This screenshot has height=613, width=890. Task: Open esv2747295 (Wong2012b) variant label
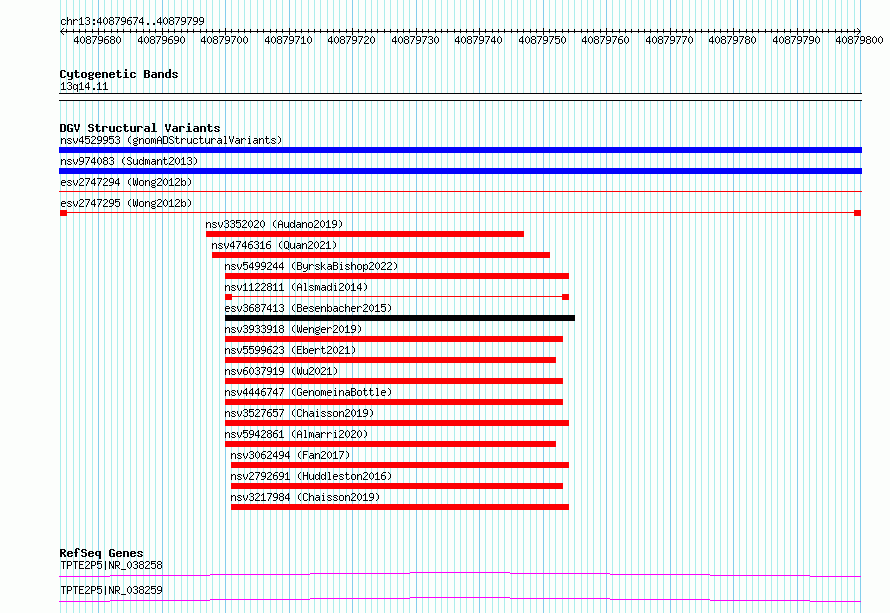point(126,203)
